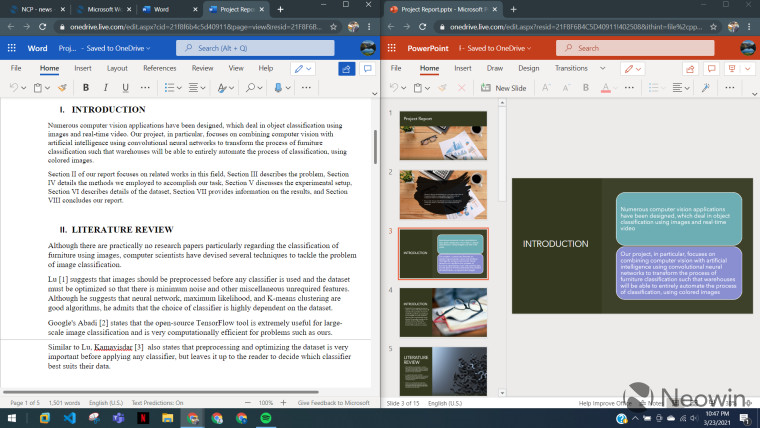760x428 pixels.
Task: Open the Comments pane in Word
Action: 367,69
